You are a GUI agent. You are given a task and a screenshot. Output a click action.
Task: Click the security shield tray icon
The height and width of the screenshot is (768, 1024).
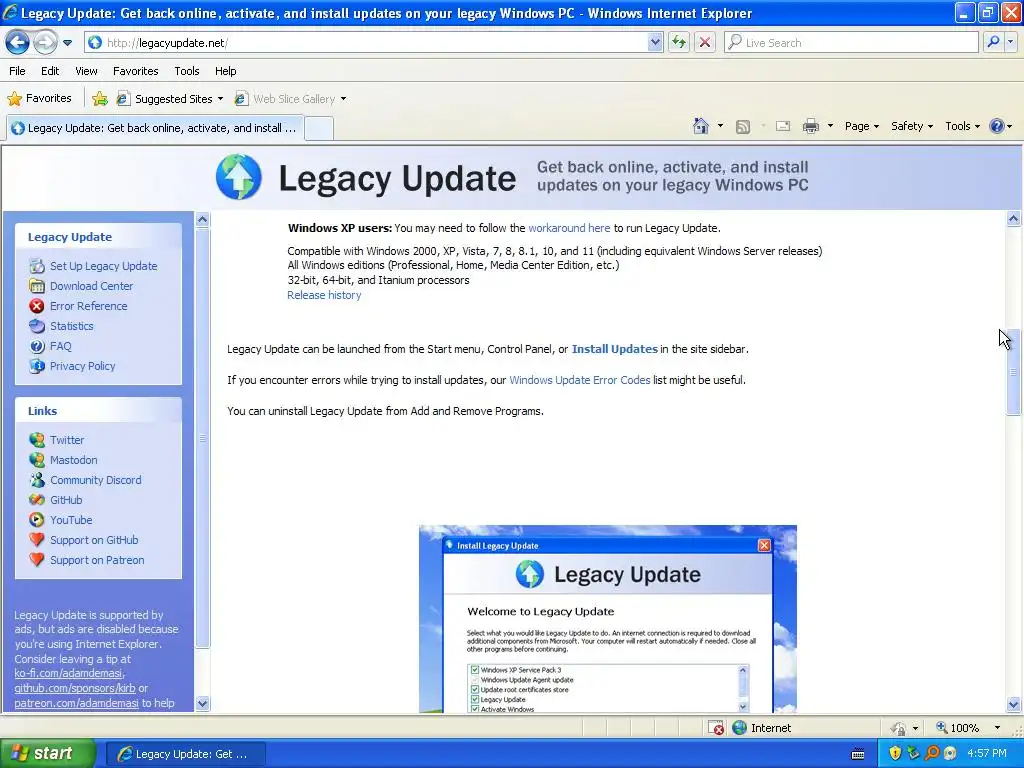(x=895, y=753)
